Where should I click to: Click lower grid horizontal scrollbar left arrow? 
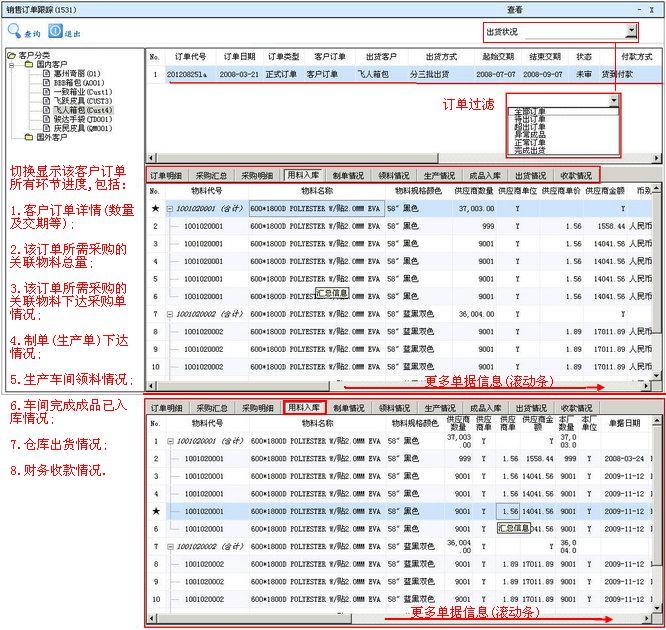152,618
